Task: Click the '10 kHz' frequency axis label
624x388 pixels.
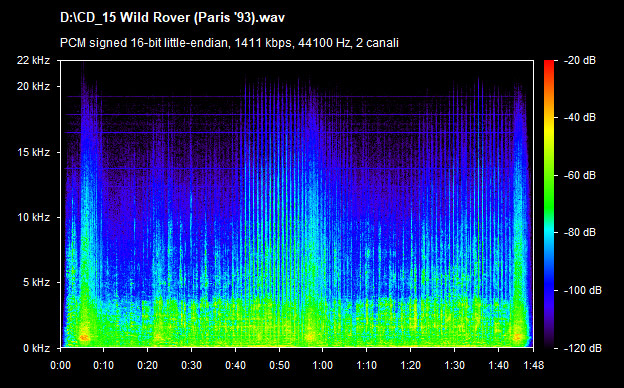Action: point(33,218)
